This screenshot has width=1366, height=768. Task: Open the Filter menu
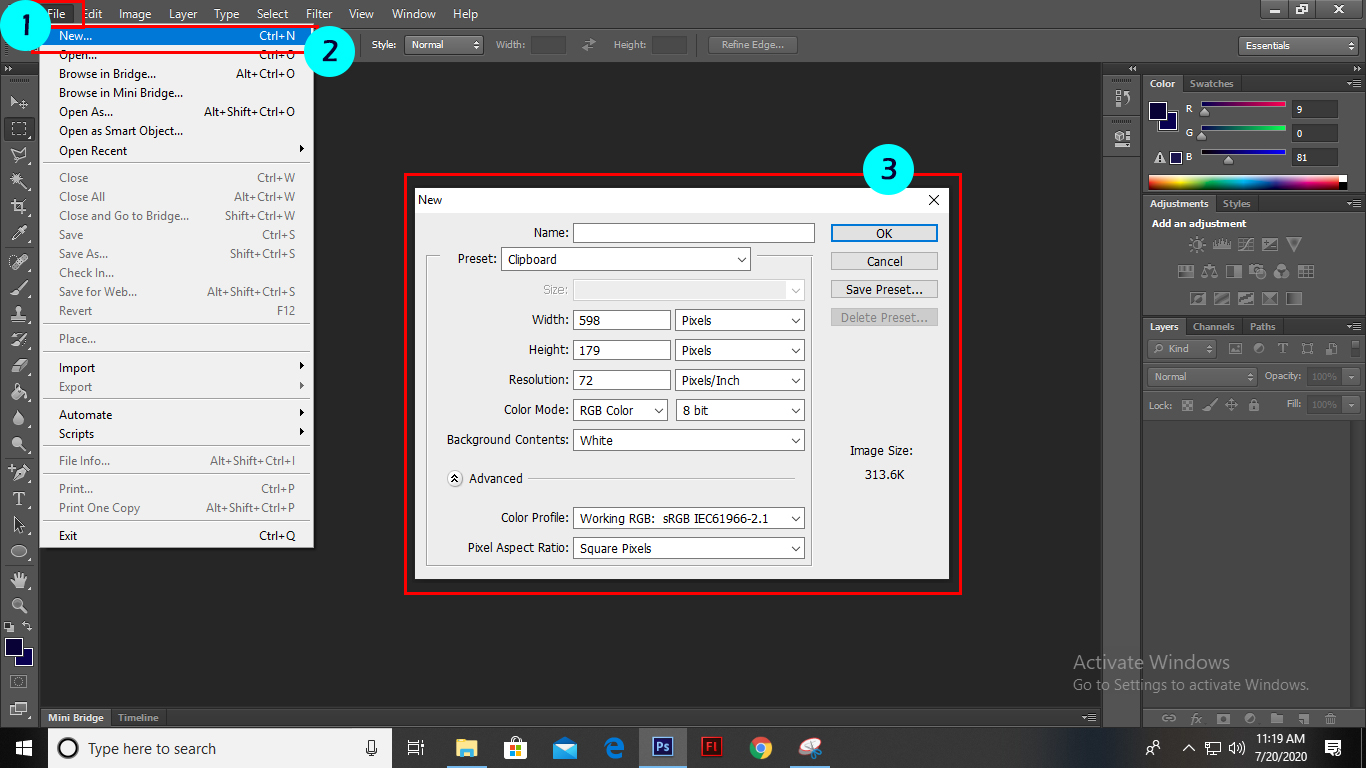coord(319,14)
